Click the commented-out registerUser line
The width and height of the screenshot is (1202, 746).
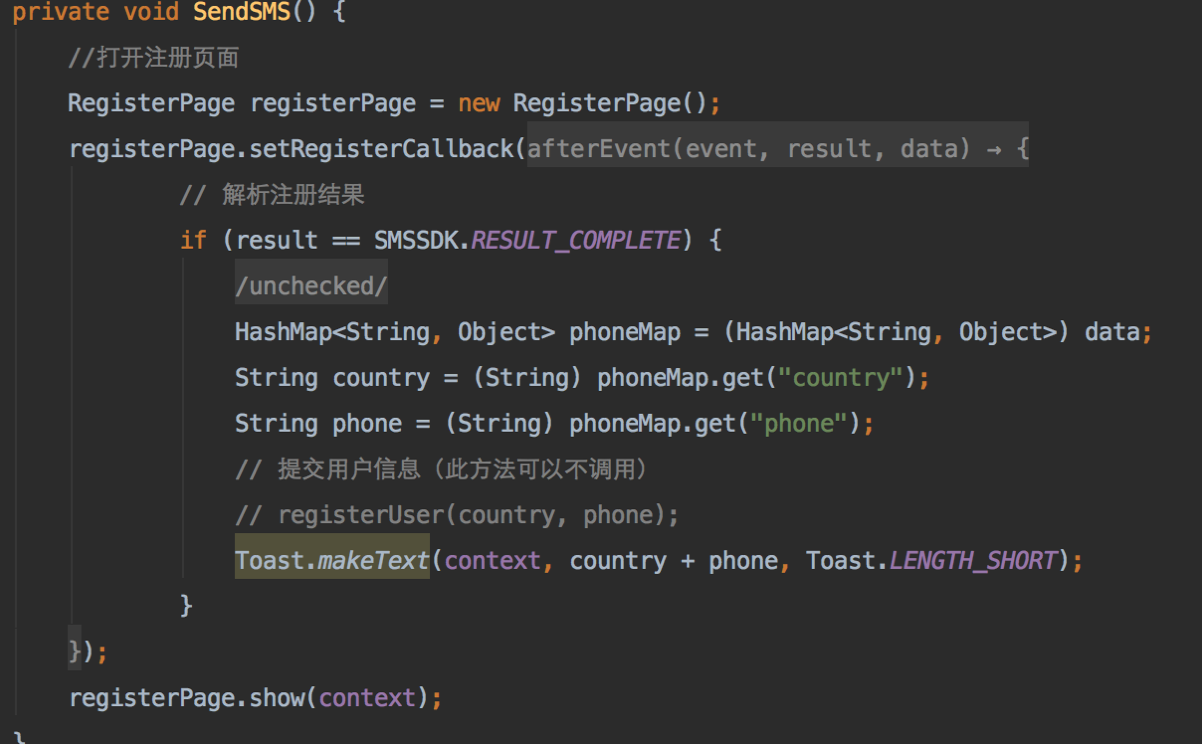457,515
